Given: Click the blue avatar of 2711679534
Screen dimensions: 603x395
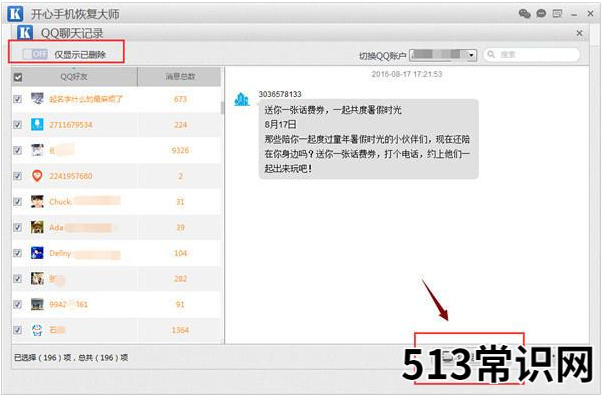Looking at the screenshot, I should 37,124.
